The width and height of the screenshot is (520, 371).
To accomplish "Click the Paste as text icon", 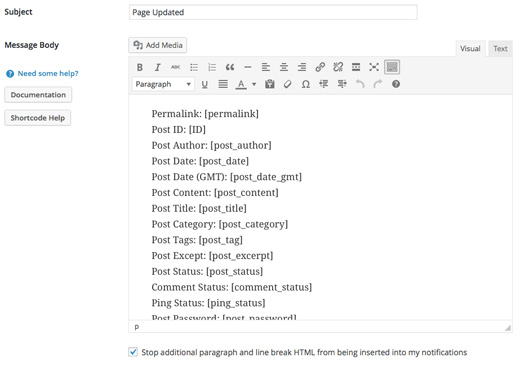I will click(270, 84).
